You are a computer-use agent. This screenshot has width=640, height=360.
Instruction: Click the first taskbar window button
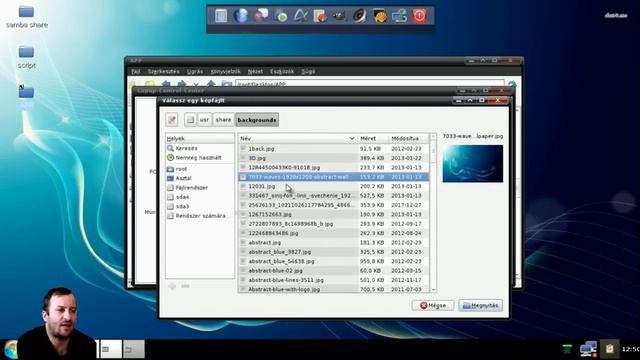point(111,349)
